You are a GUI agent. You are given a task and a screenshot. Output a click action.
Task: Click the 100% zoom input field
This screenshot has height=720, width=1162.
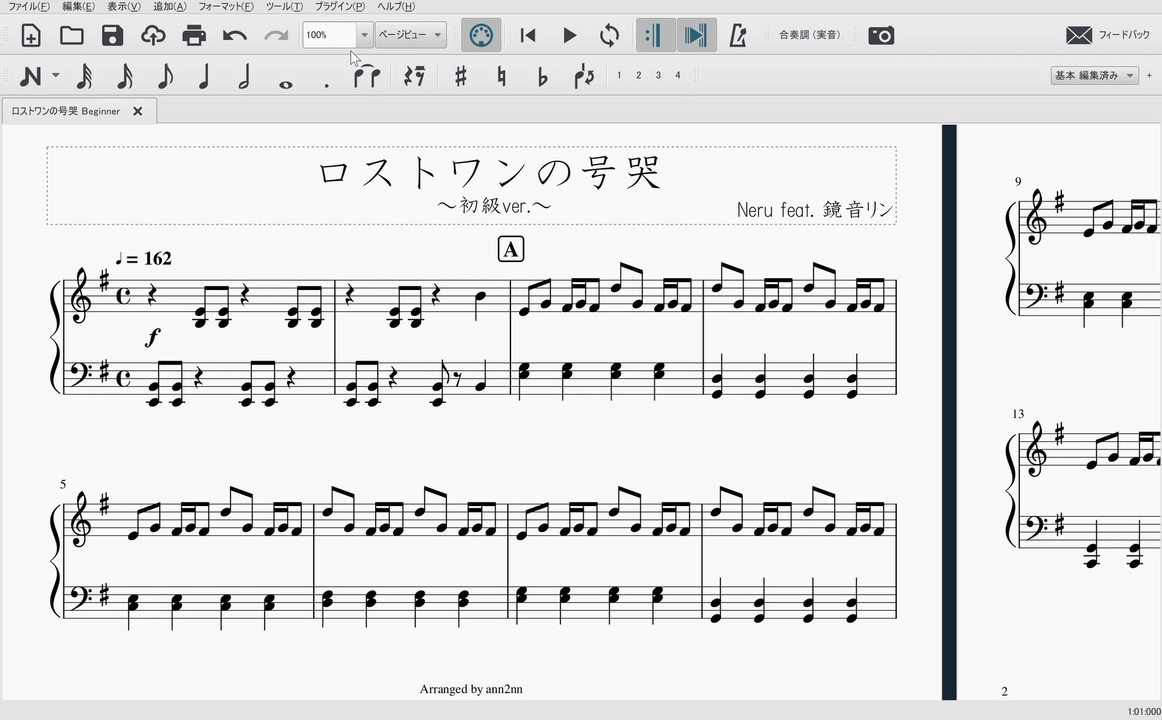[330, 35]
